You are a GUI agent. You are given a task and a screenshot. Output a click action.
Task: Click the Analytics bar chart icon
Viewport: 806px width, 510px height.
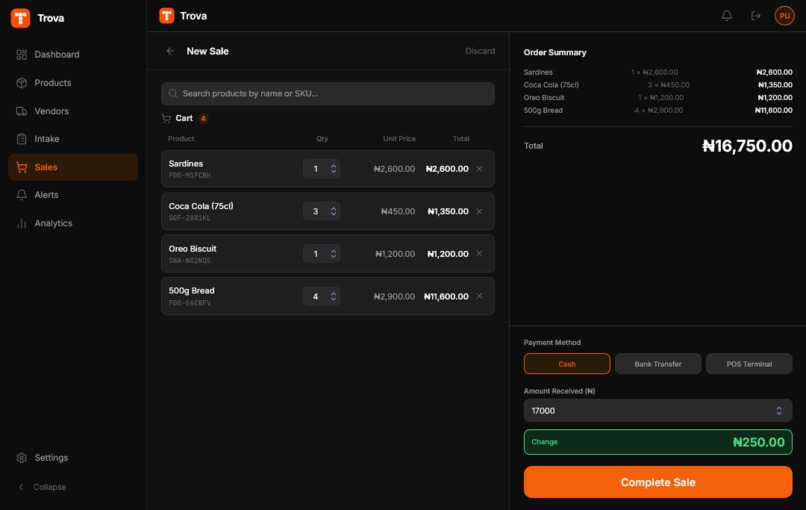[22, 223]
